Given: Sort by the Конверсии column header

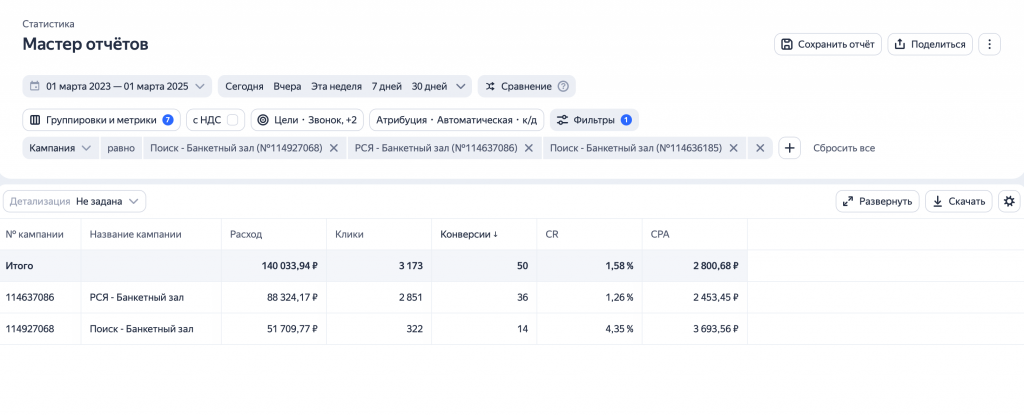Looking at the screenshot, I should [468, 234].
